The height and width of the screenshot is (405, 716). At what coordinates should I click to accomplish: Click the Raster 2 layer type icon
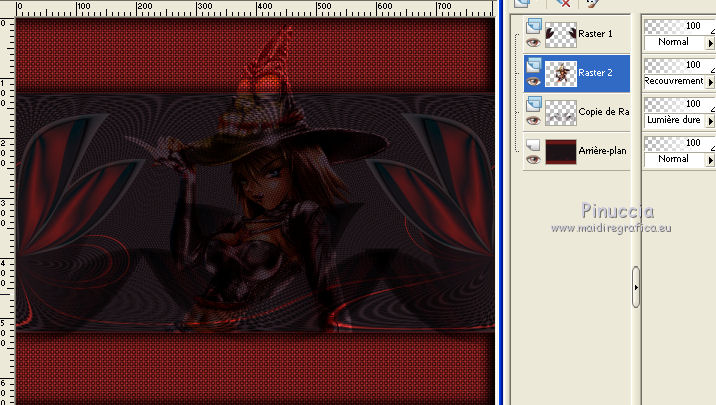(x=533, y=65)
